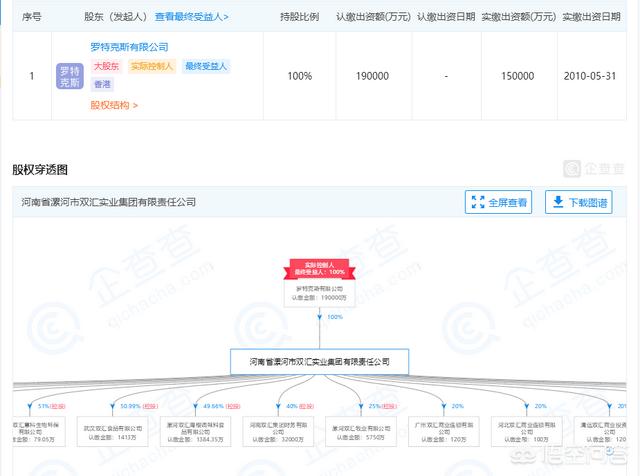Select 认缴出资日期 column header
This screenshot has height=476, width=640.
click(x=446, y=17)
